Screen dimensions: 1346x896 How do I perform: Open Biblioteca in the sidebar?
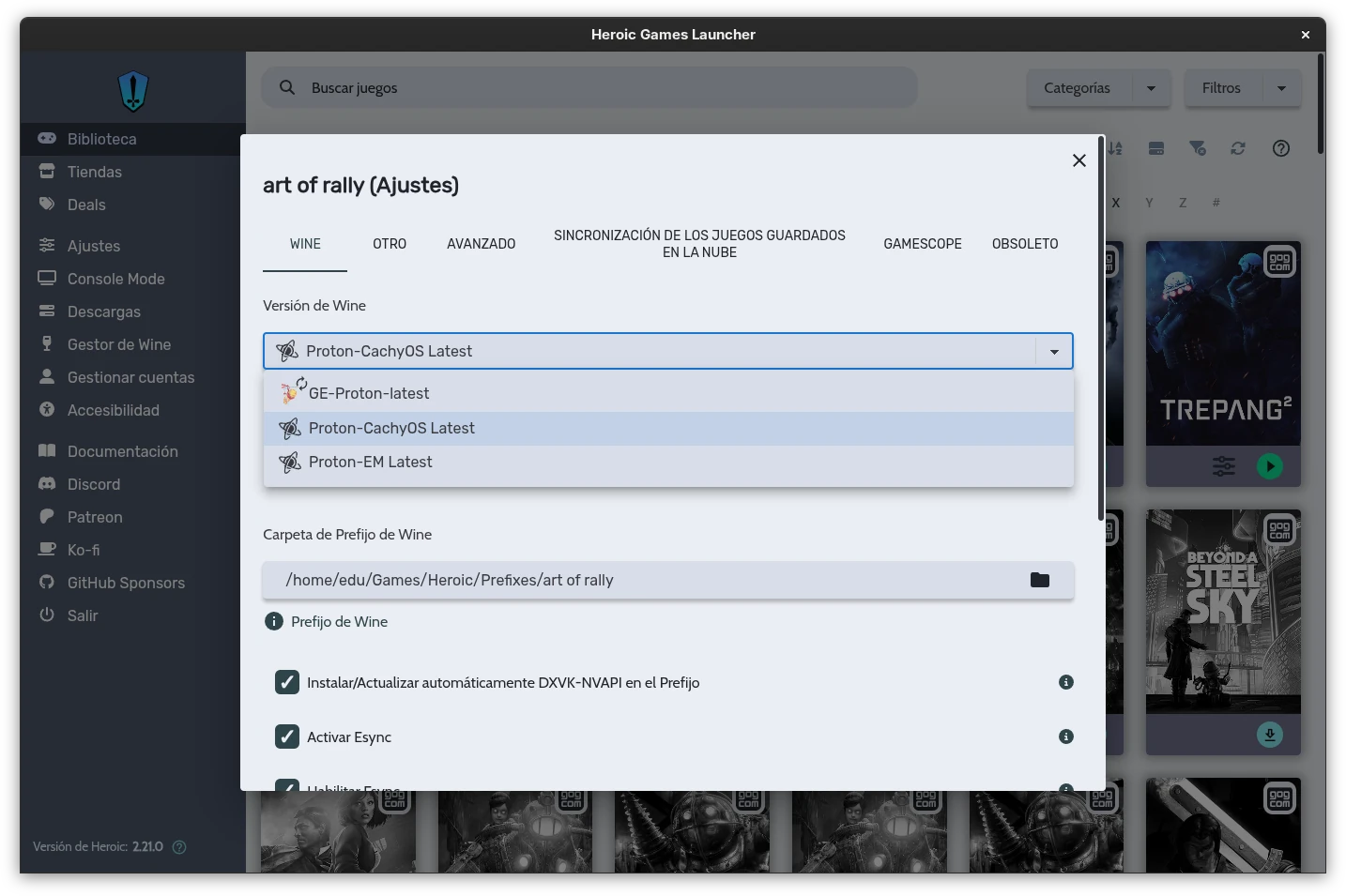(x=132, y=139)
